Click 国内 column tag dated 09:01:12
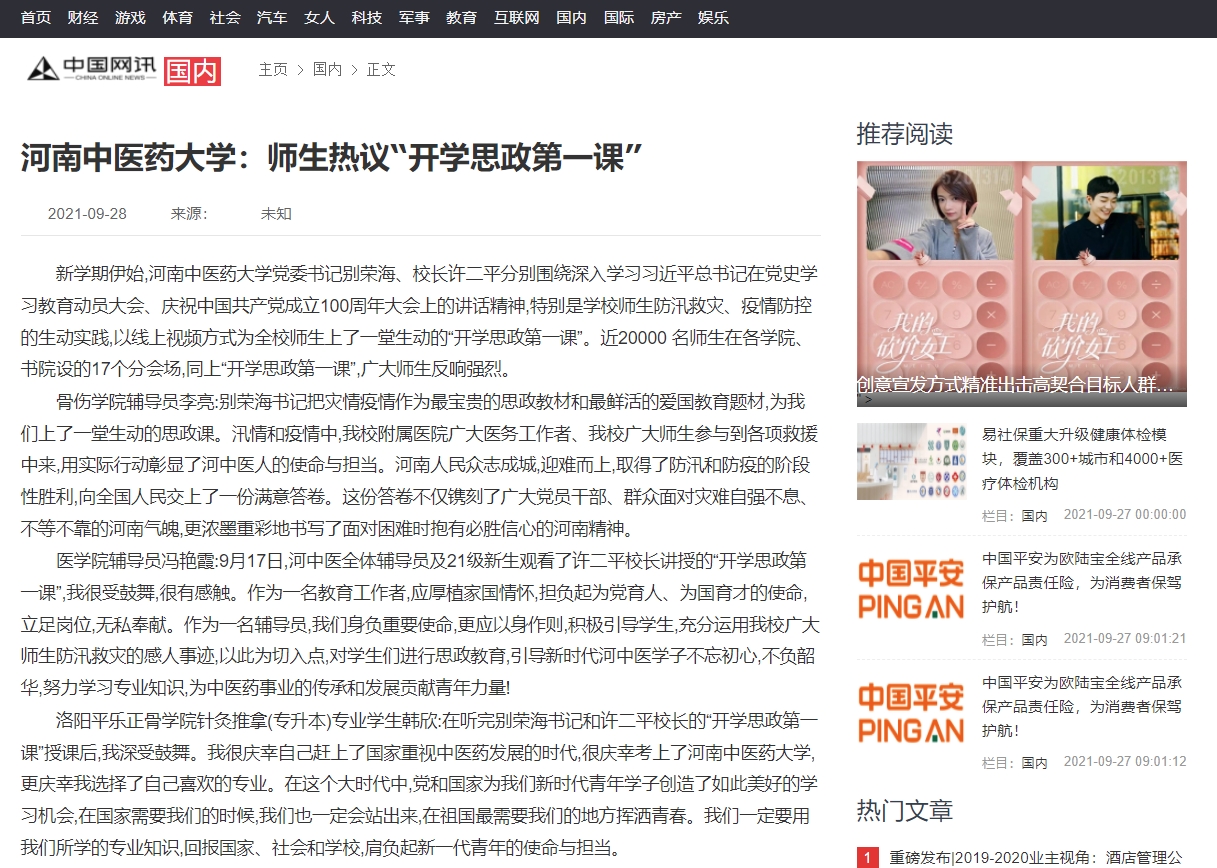The height and width of the screenshot is (868, 1217). click(x=1034, y=763)
